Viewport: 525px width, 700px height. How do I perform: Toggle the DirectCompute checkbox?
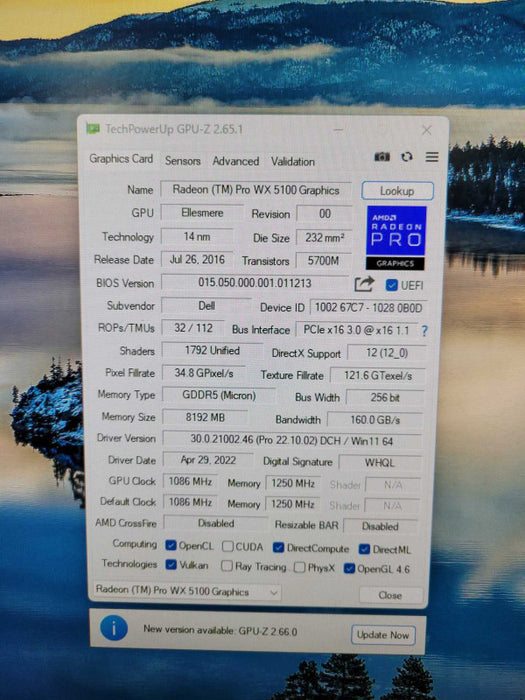tap(279, 547)
